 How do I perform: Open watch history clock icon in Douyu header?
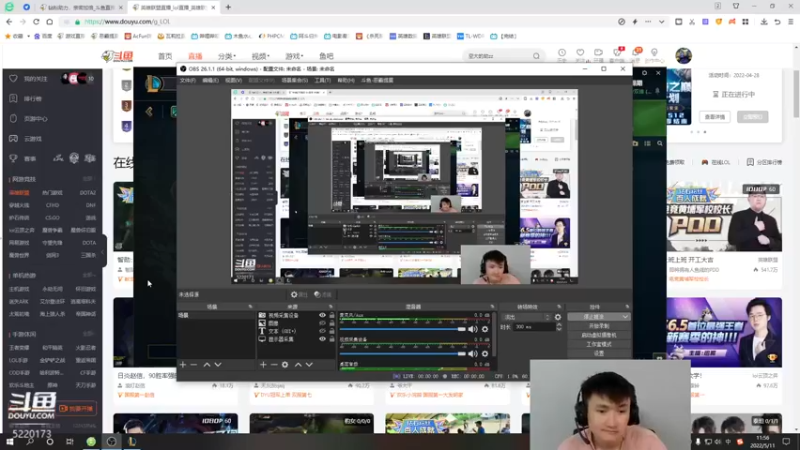pos(562,53)
